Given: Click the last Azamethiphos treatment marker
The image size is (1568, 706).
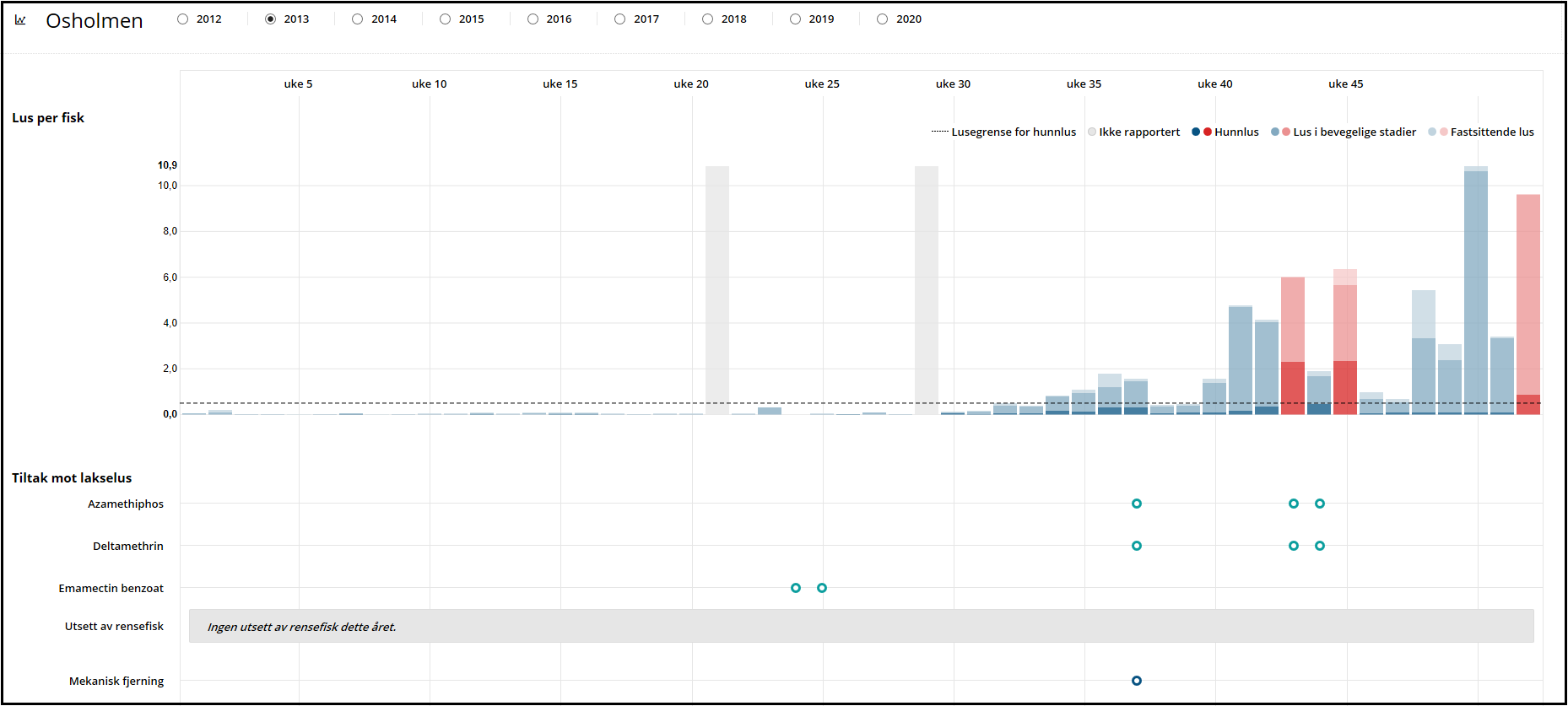Looking at the screenshot, I should point(1320,504).
